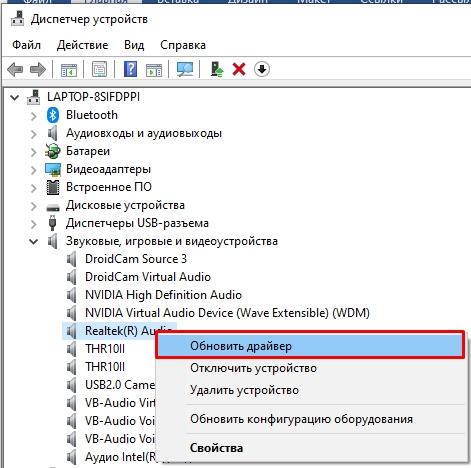
Task: Select the first THR10II device
Action: pyautogui.click(x=105, y=349)
